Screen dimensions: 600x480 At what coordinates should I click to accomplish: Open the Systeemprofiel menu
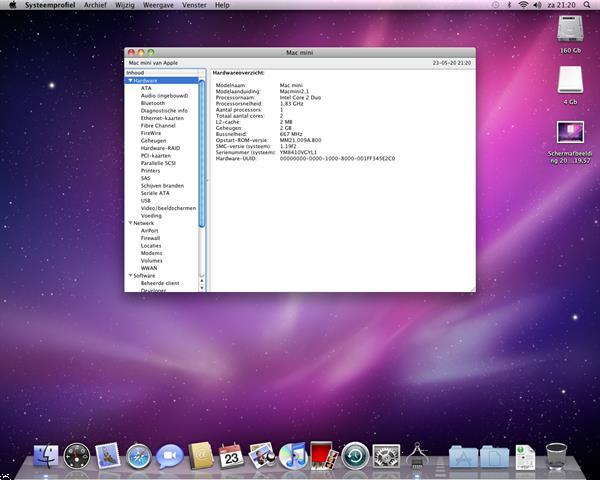point(50,5)
